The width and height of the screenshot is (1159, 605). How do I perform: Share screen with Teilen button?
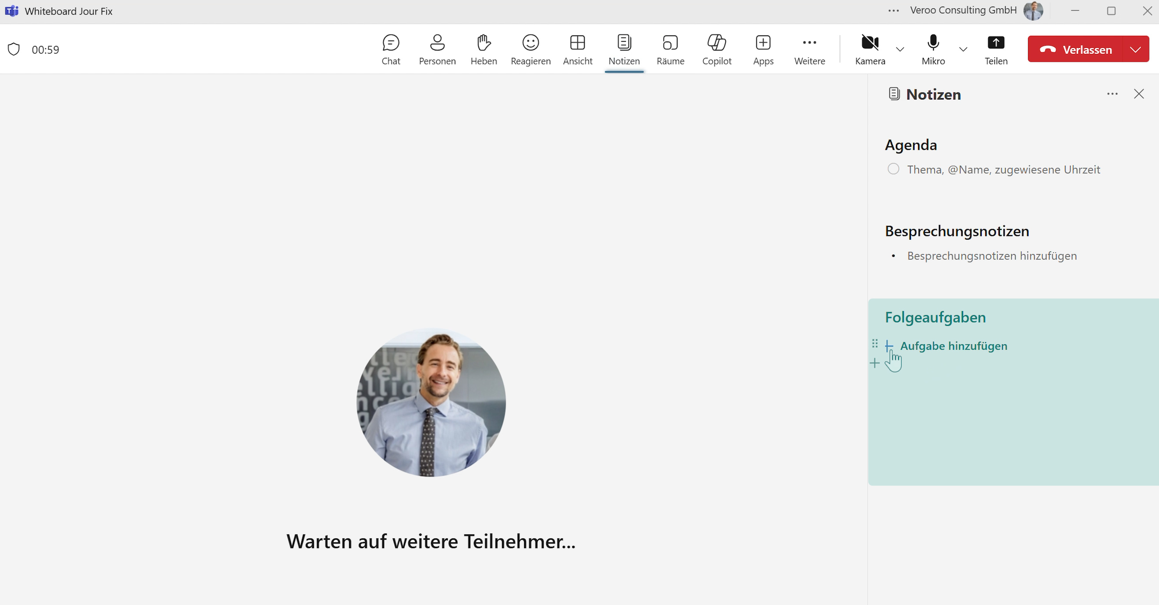pos(996,49)
